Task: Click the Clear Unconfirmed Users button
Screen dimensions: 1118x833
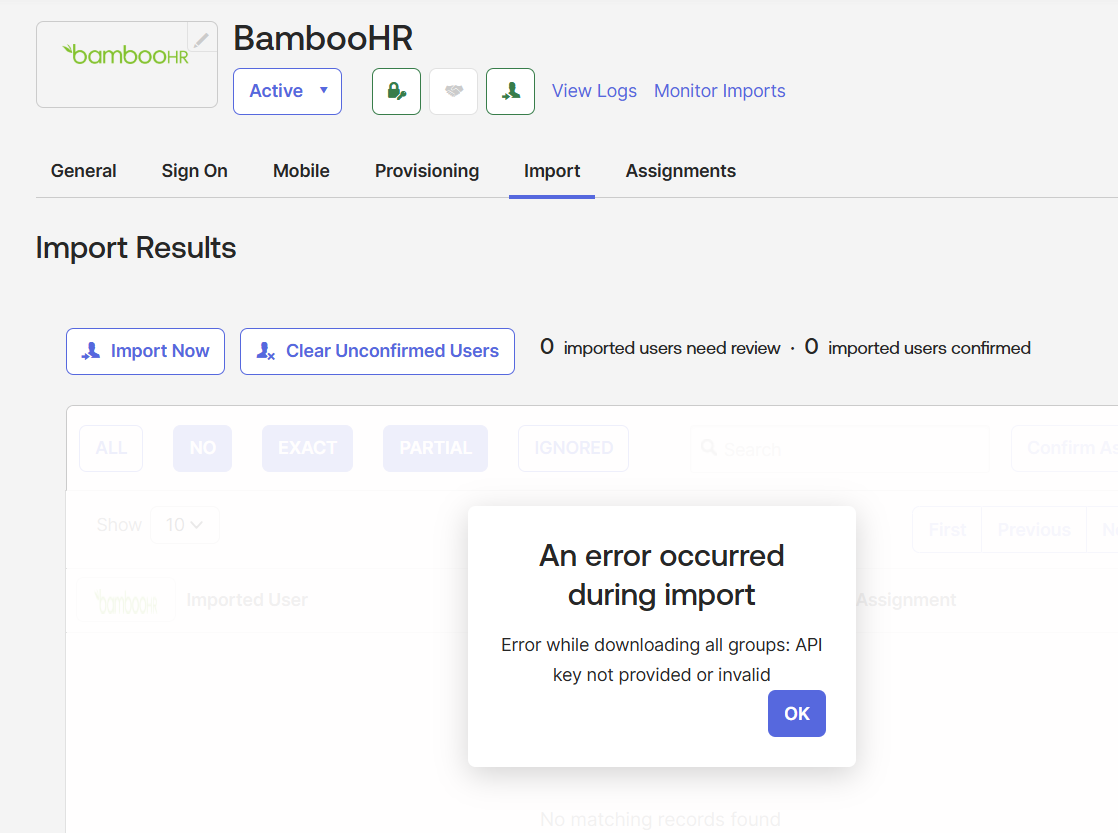Action: [377, 352]
